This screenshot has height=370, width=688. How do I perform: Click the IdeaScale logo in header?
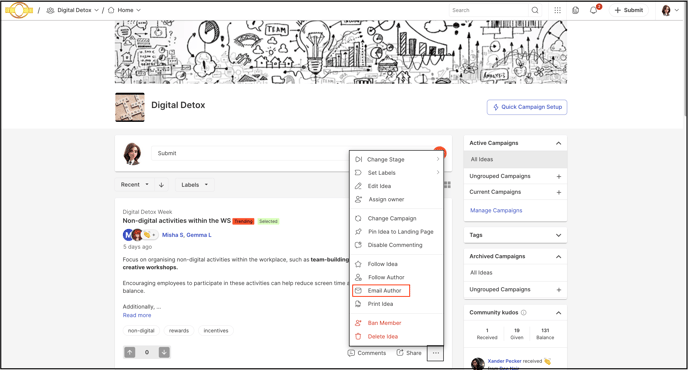(19, 10)
